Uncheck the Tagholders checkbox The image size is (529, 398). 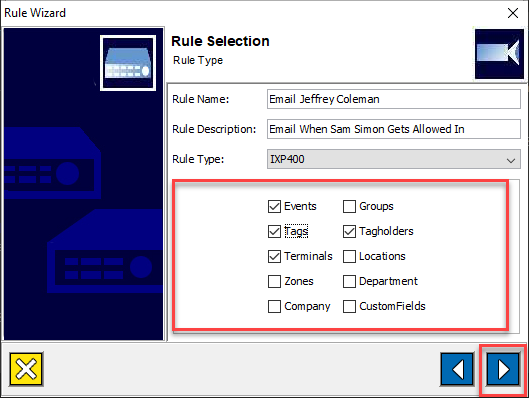pos(349,231)
